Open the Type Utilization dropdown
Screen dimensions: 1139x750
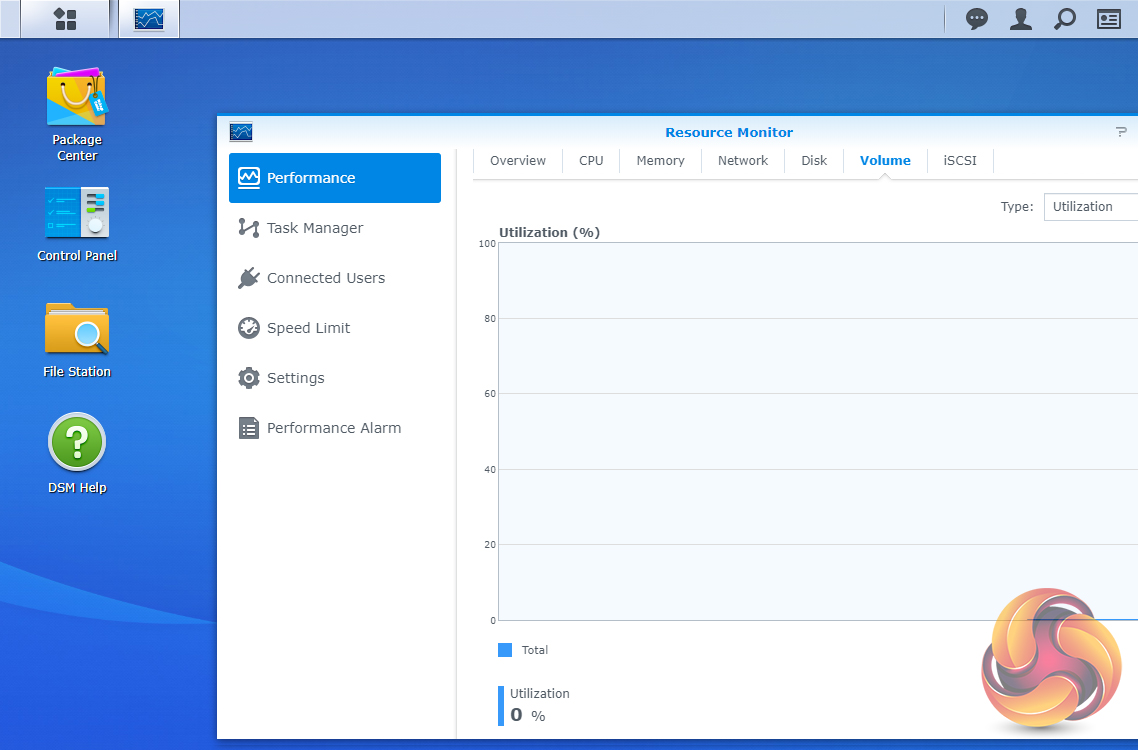coord(1091,206)
